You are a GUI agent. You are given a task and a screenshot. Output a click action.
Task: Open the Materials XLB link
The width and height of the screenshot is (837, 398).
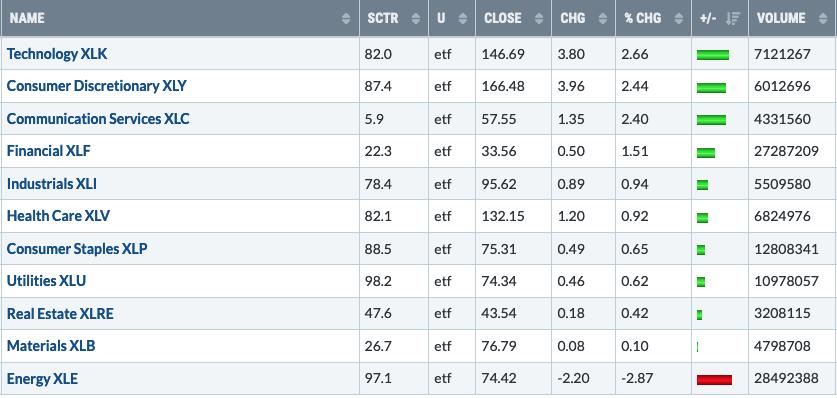tap(51, 346)
